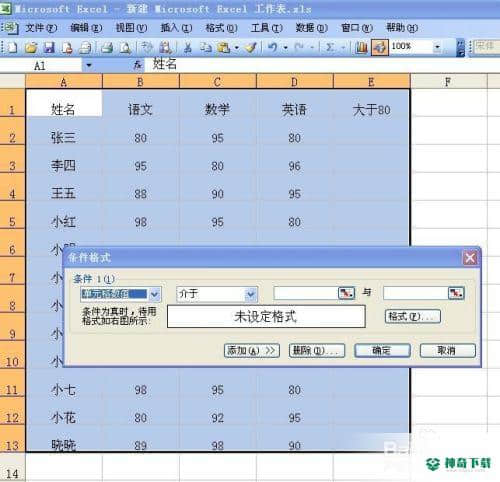
Task: Click the 确定 button
Action: click(x=382, y=350)
